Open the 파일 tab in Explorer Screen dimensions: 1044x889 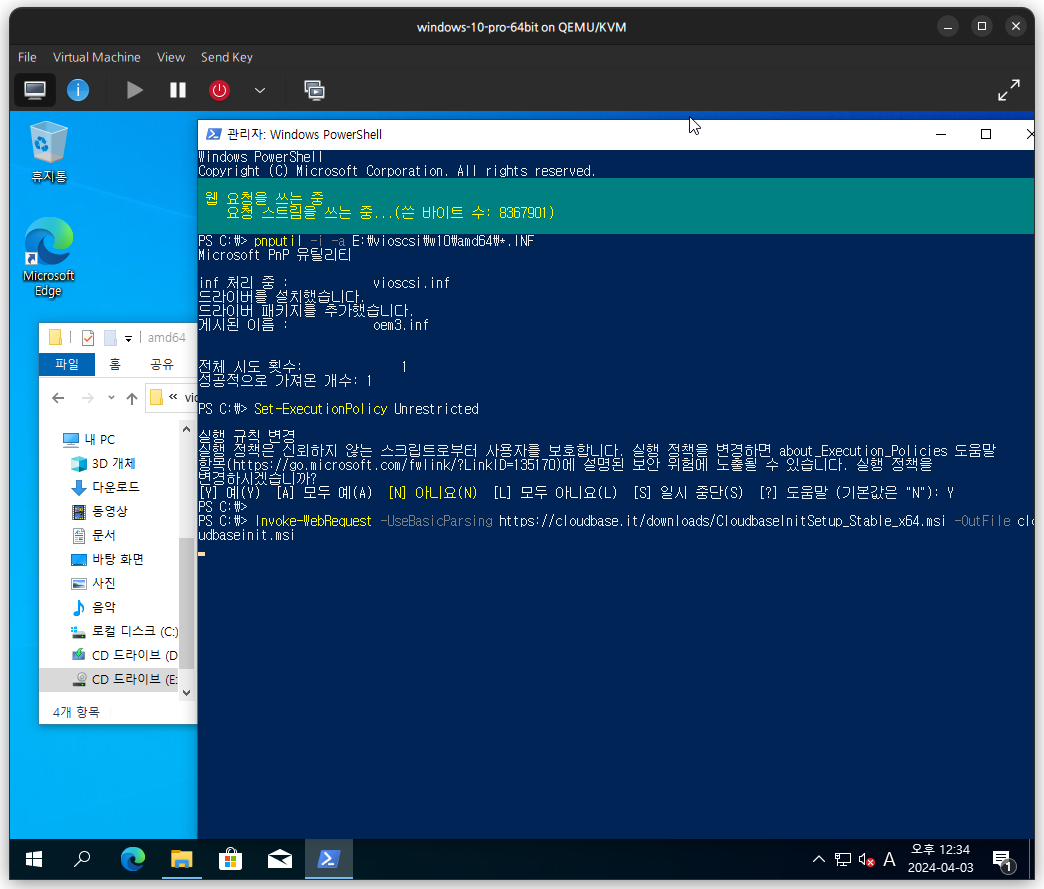[x=67, y=364]
